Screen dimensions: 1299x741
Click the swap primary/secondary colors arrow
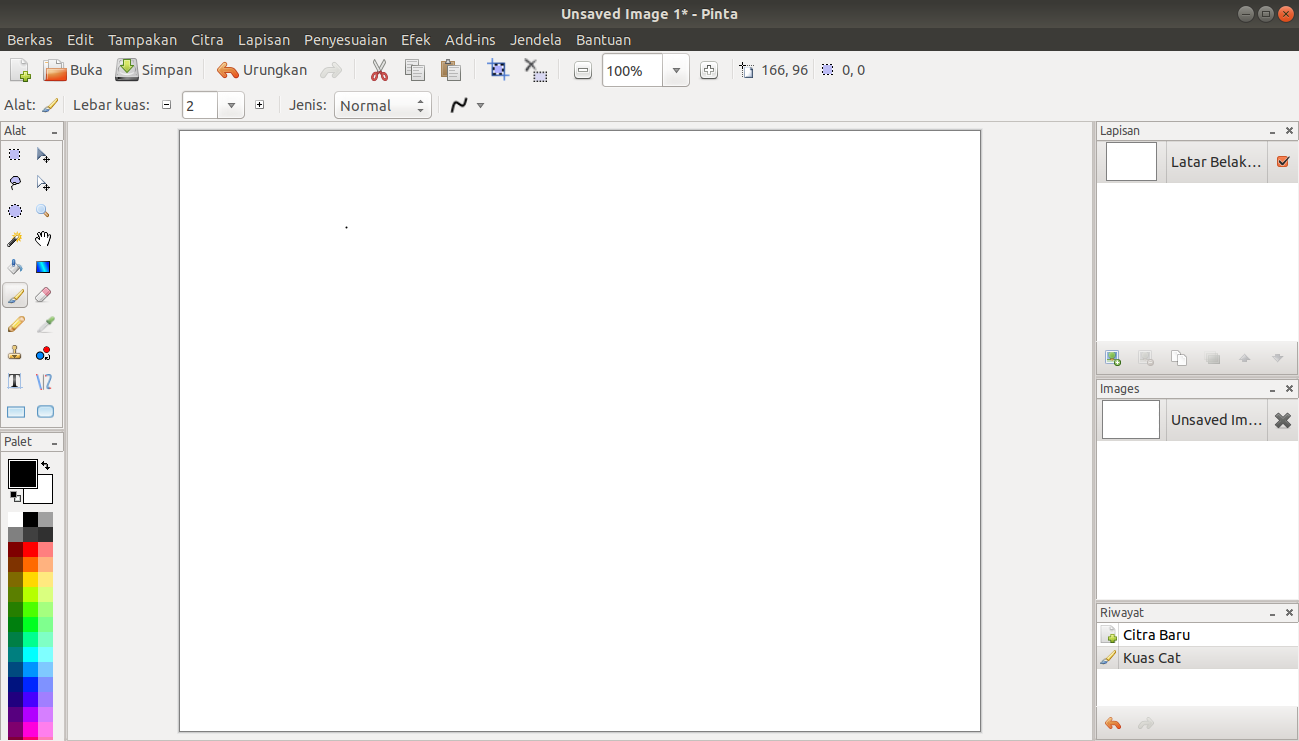pos(45,466)
